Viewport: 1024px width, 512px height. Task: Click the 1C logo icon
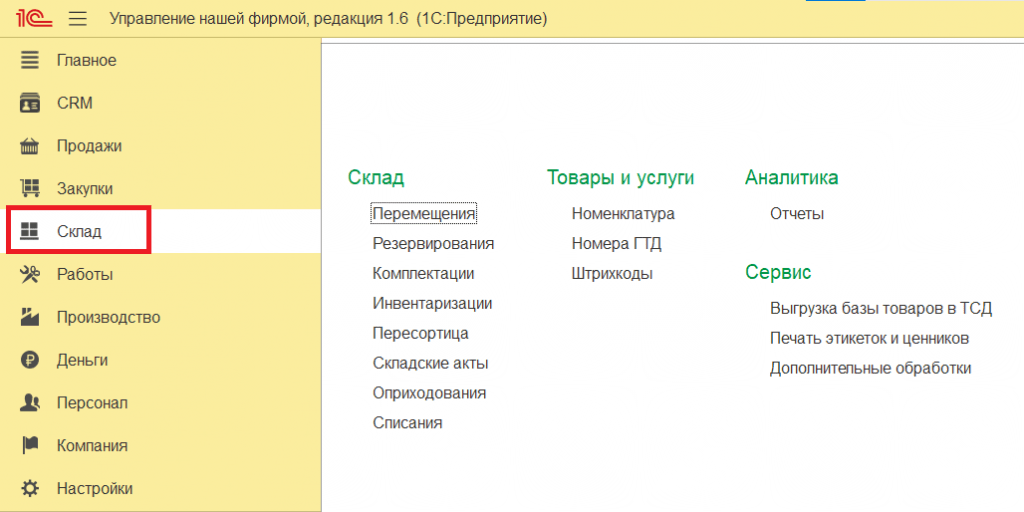tap(34, 18)
